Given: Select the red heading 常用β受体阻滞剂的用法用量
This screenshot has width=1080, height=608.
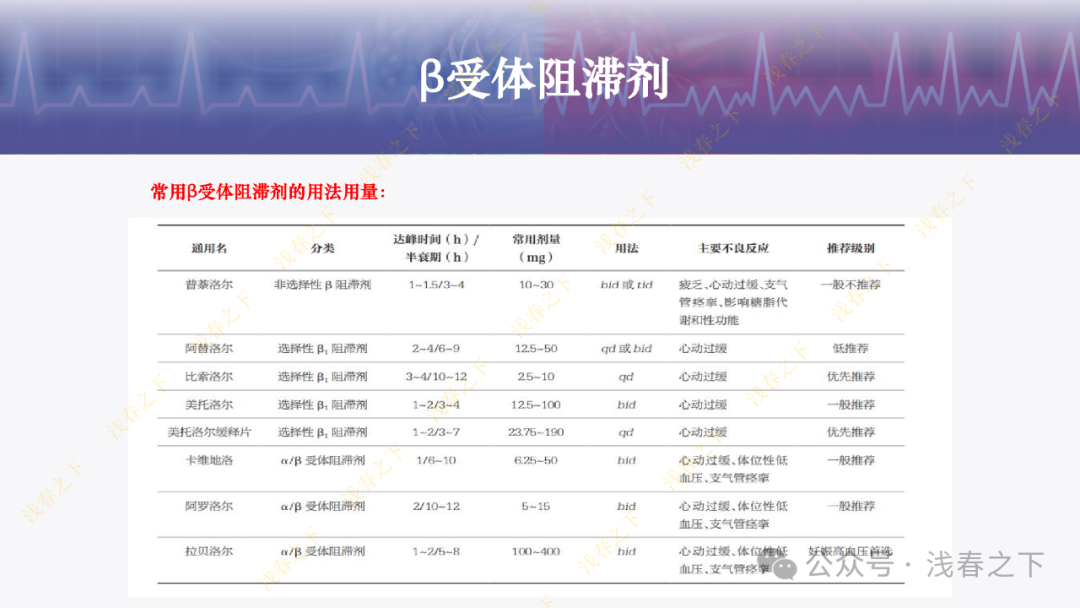Looking at the screenshot, I should [x=268, y=189].
